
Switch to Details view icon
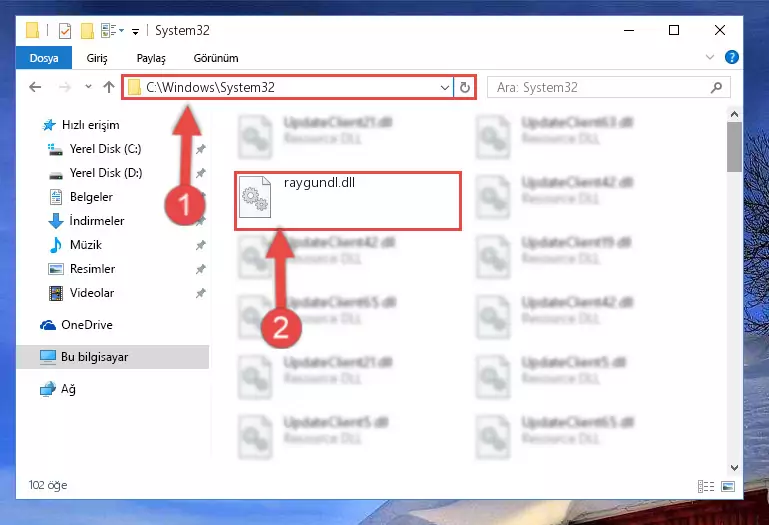click(x=706, y=486)
